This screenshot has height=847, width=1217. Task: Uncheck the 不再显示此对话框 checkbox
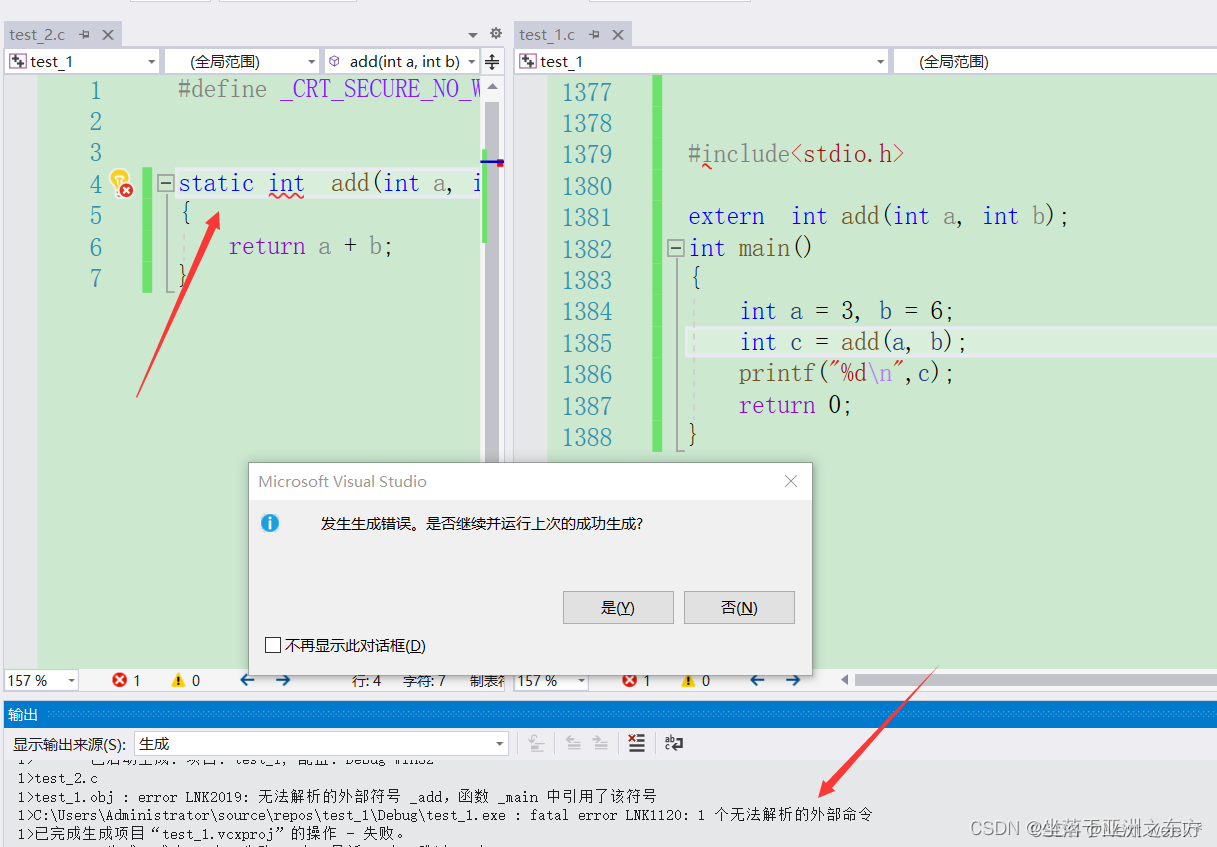click(x=273, y=645)
